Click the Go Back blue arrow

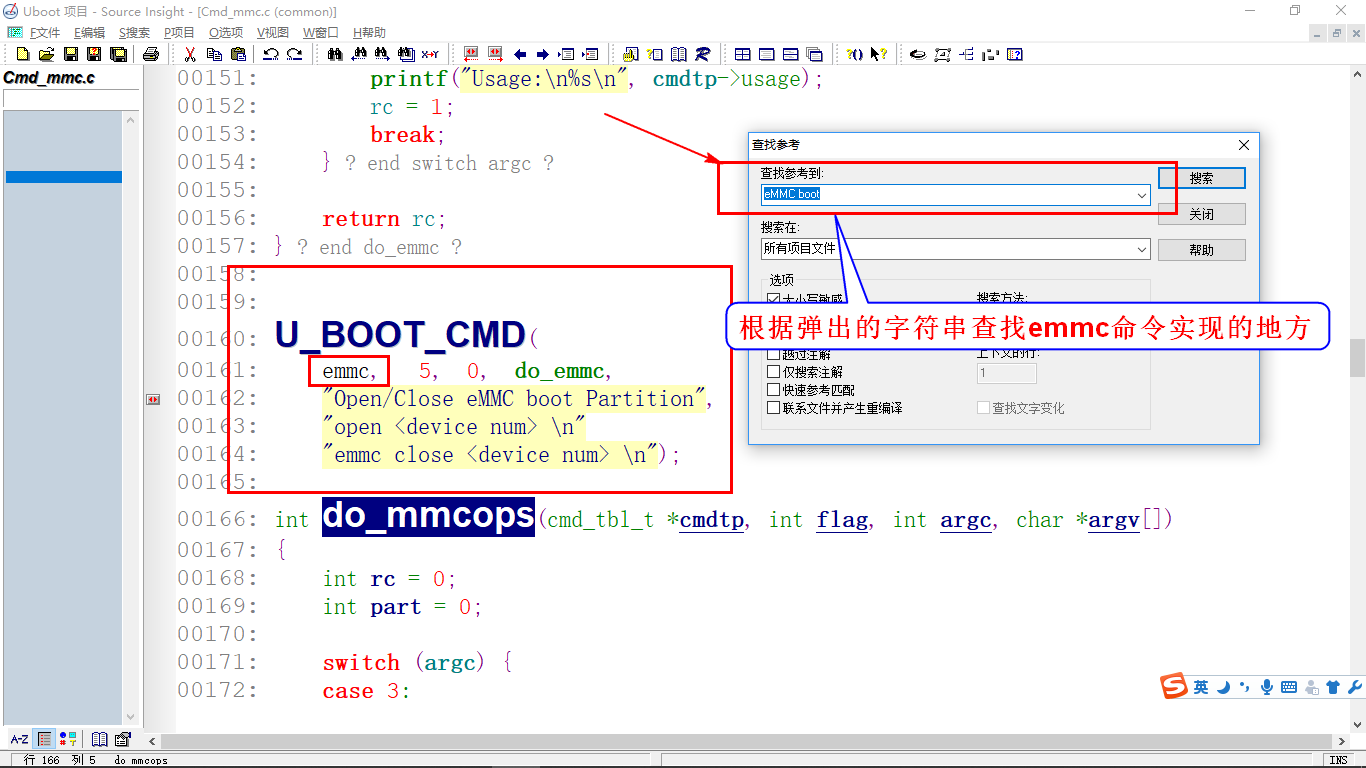click(x=520, y=54)
